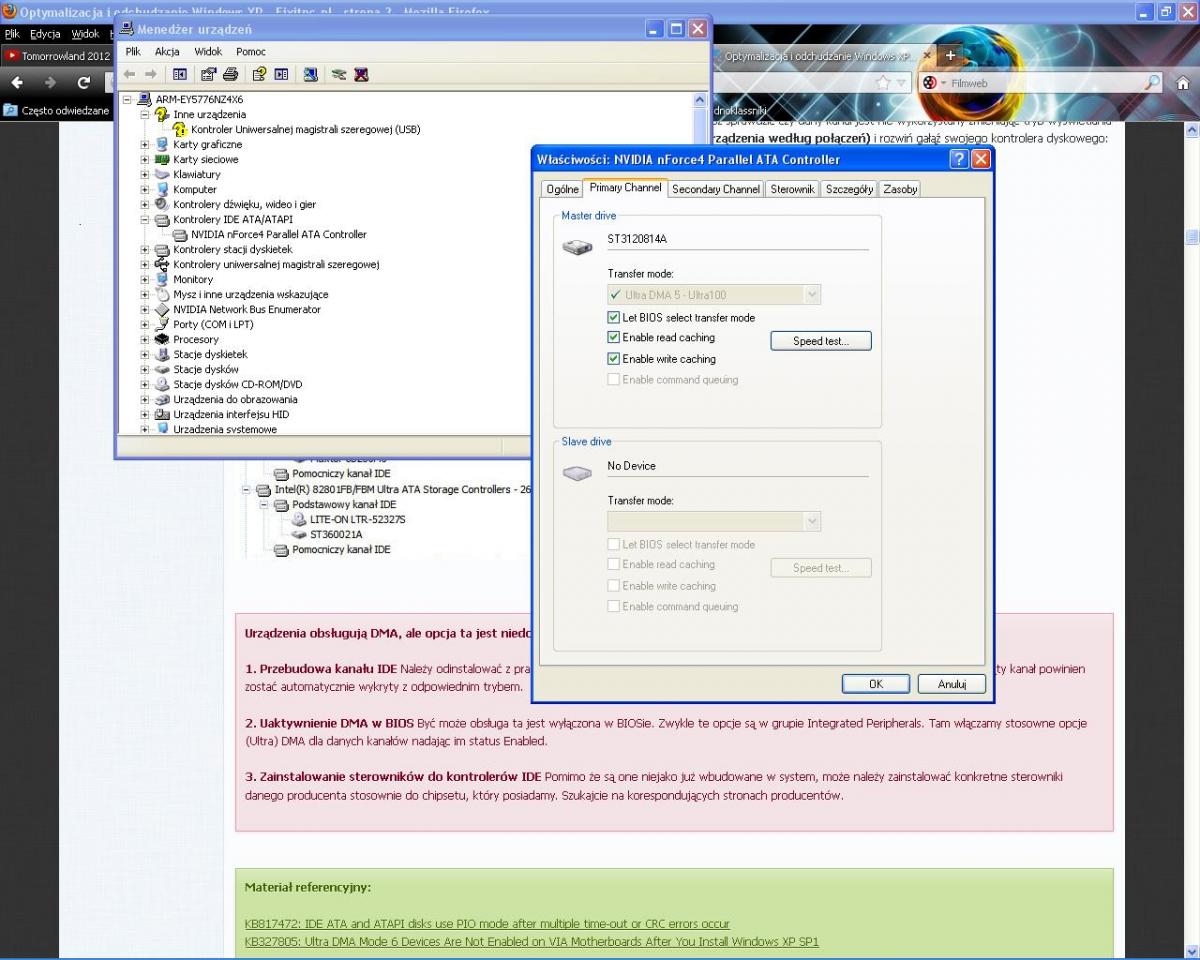
Task: Click the Device Manager tree scroll-up arrow
Action: pyautogui.click(x=700, y=100)
